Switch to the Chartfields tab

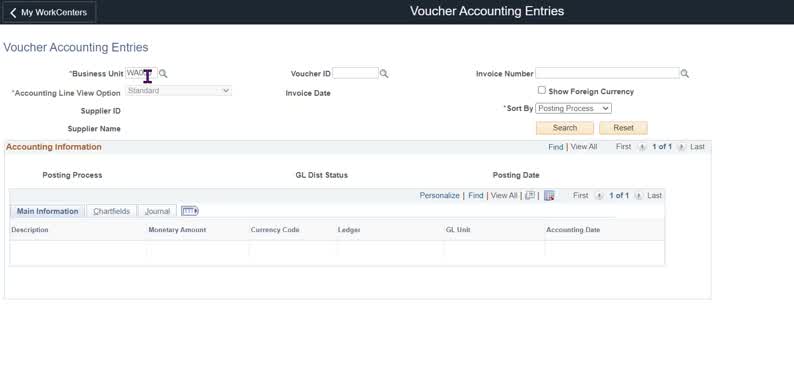point(111,211)
